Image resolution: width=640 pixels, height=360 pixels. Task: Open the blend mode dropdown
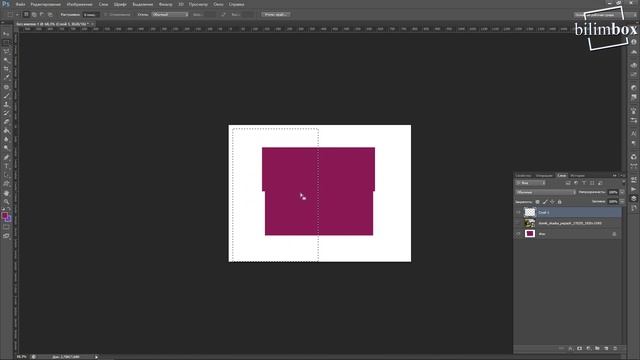tap(545, 192)
